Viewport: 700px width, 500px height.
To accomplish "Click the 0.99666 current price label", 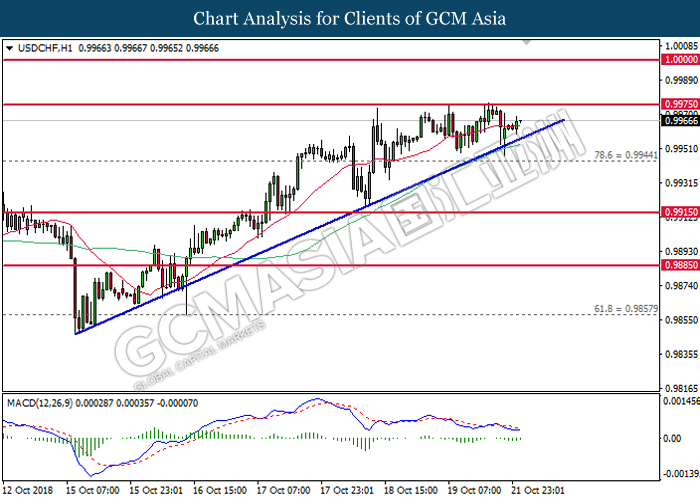I will point(680,121).
